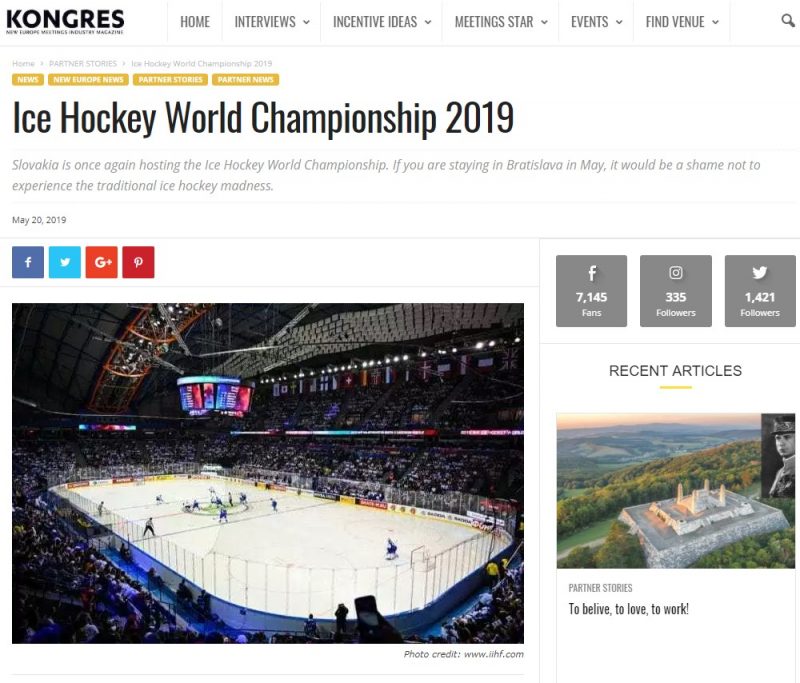Open Instagram followers counter box
Viewport: 800px width, 683px height.
[x=676, y=291]
